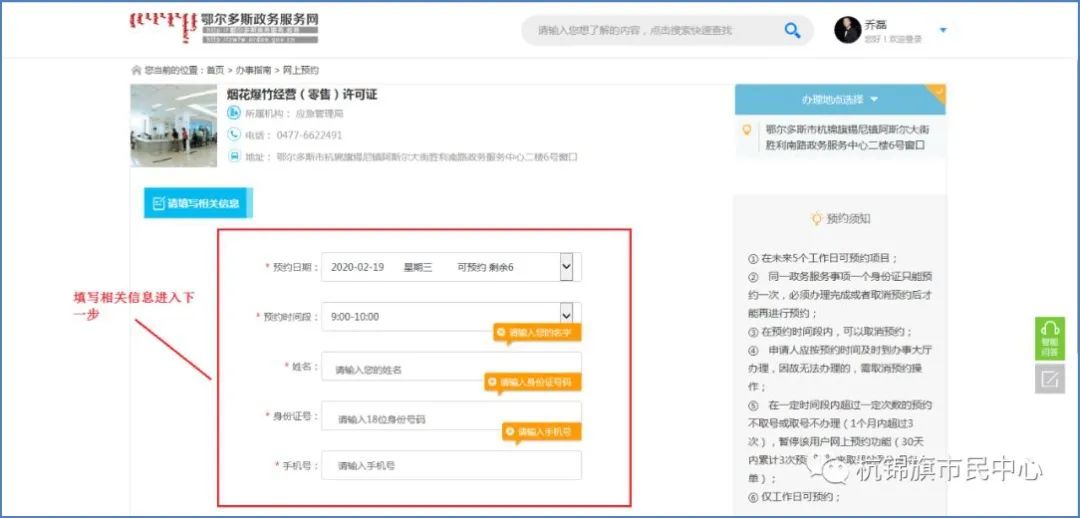This screenshot has height=518, width=1080.
Task: Click the search magnifier icon
Action: coord(792,30)
